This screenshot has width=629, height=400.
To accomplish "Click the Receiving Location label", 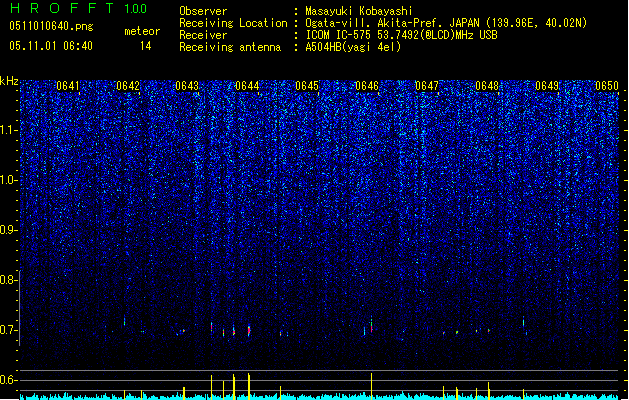I will (233, 23).
